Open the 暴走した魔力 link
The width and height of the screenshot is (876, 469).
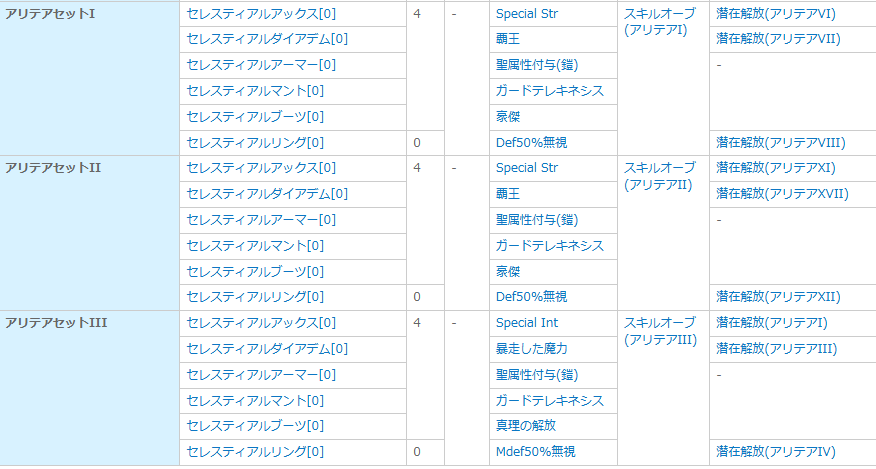point(530,349)
